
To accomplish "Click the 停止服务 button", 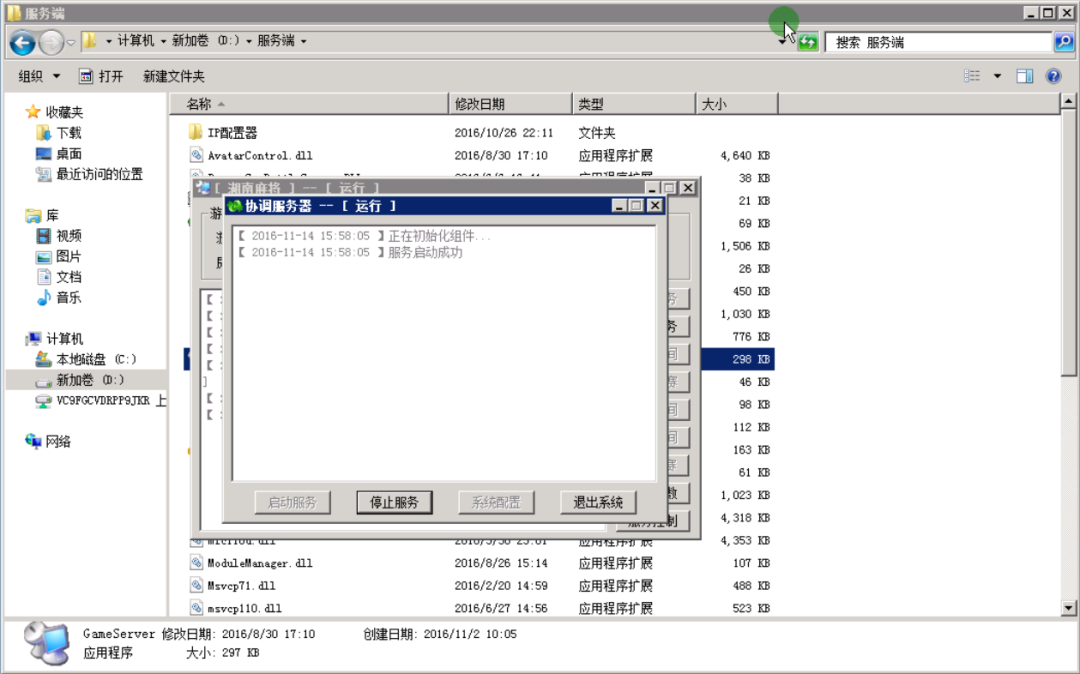I will coord(394,502).
